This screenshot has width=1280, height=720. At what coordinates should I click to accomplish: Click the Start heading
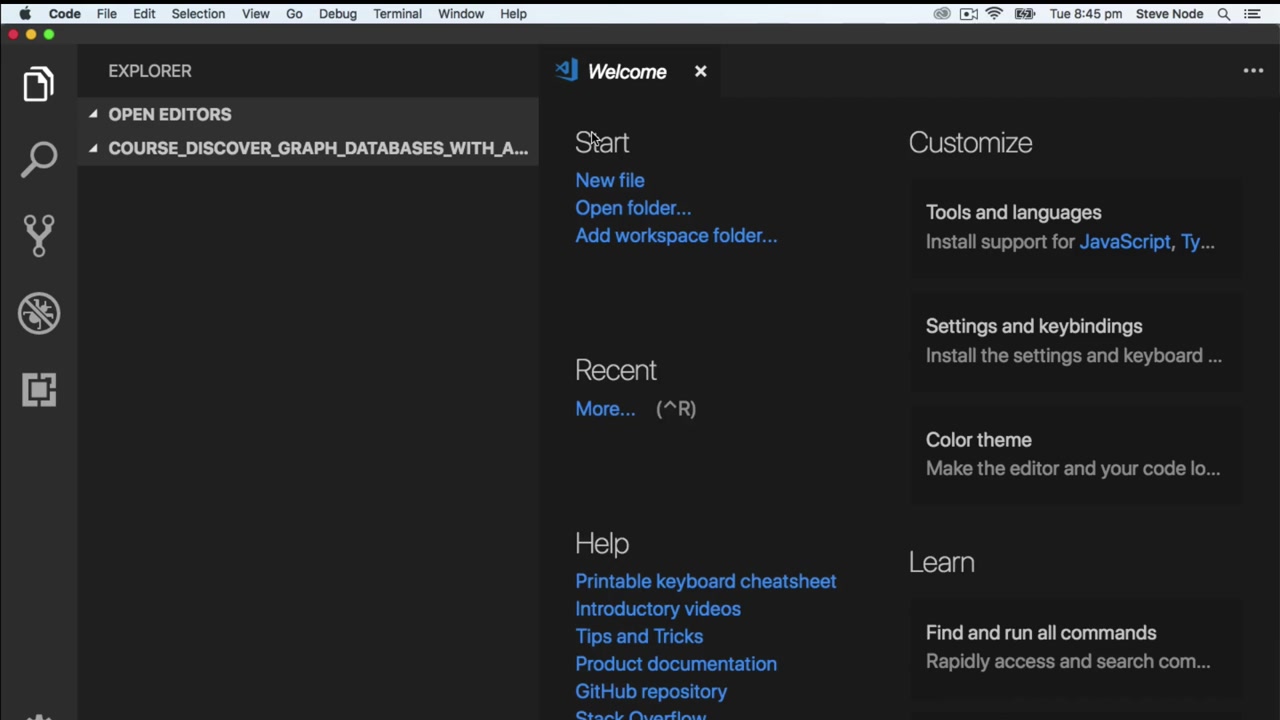point(602,143)
